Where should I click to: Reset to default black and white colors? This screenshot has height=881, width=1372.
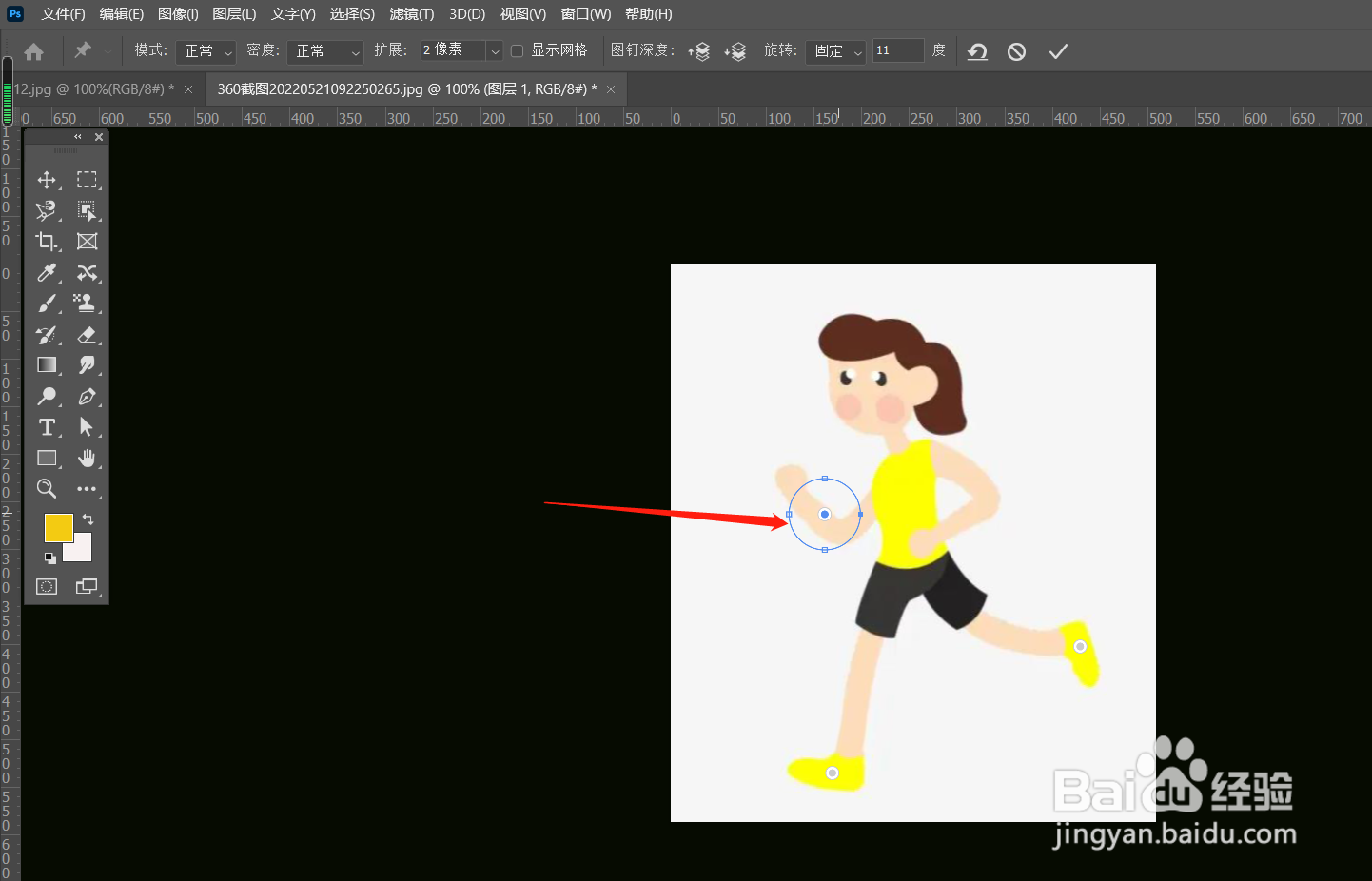[49, 558]
